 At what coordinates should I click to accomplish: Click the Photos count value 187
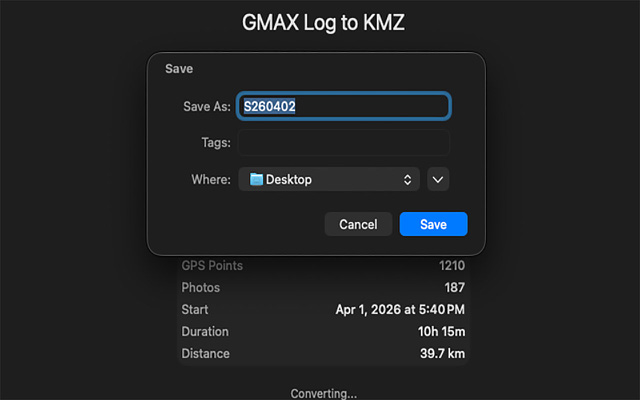point(454,288)
